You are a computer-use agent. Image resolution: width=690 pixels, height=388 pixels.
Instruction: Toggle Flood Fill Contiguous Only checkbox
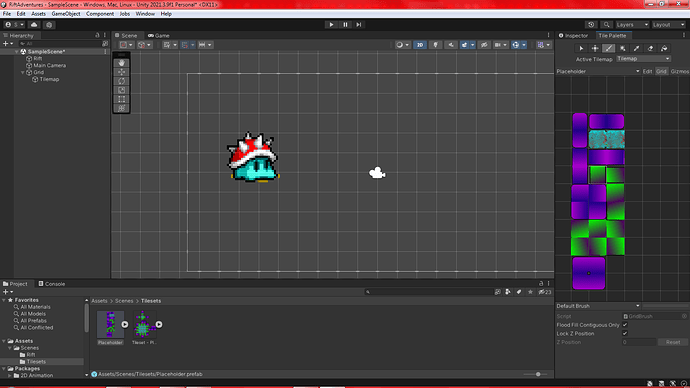pyautogui.click(x=625, y=325)
